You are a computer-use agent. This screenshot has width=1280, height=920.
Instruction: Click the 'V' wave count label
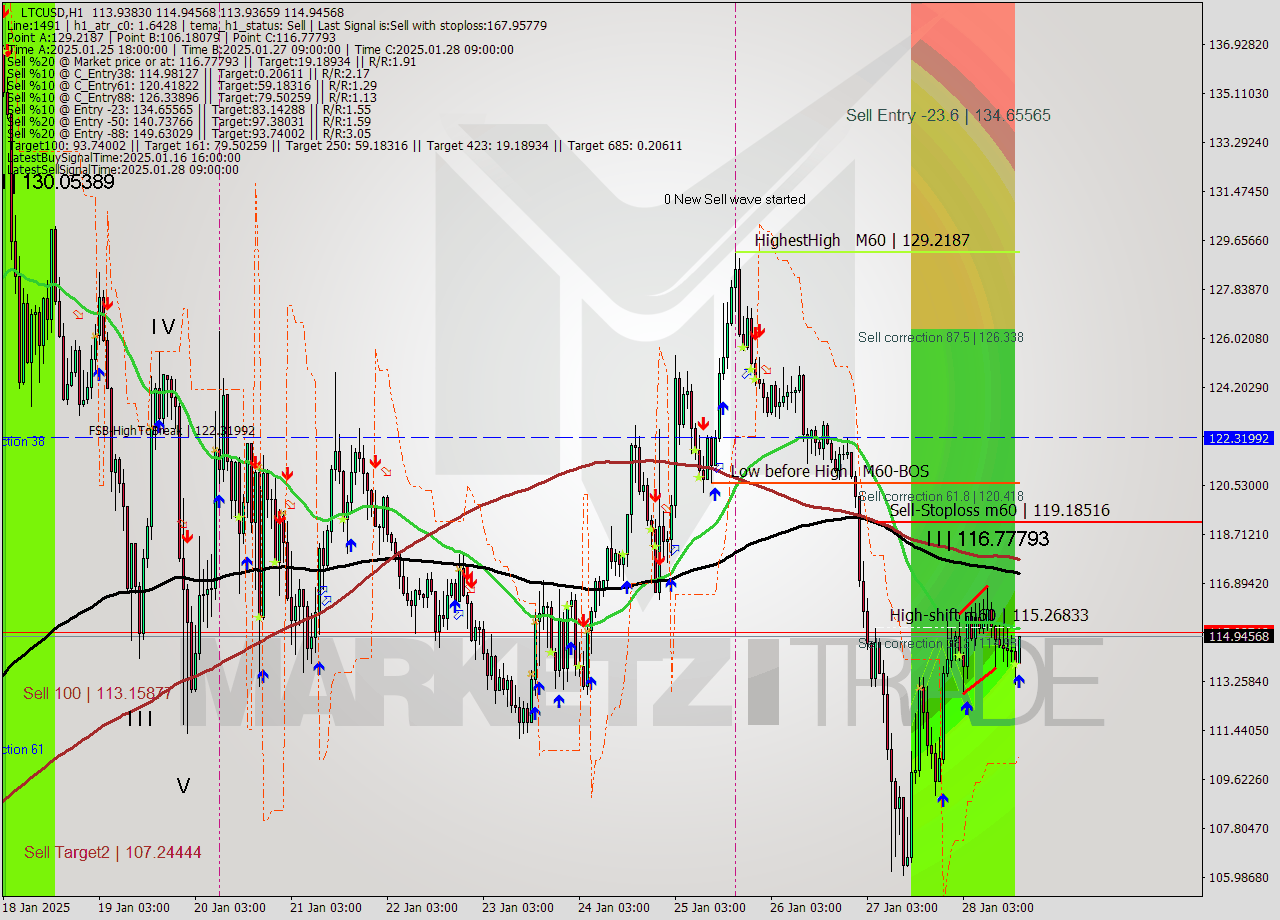183,786
